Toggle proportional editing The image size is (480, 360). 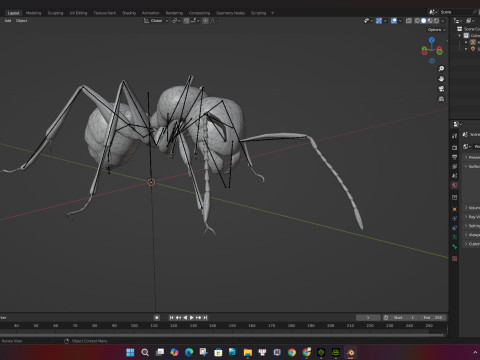click(205, 21)
